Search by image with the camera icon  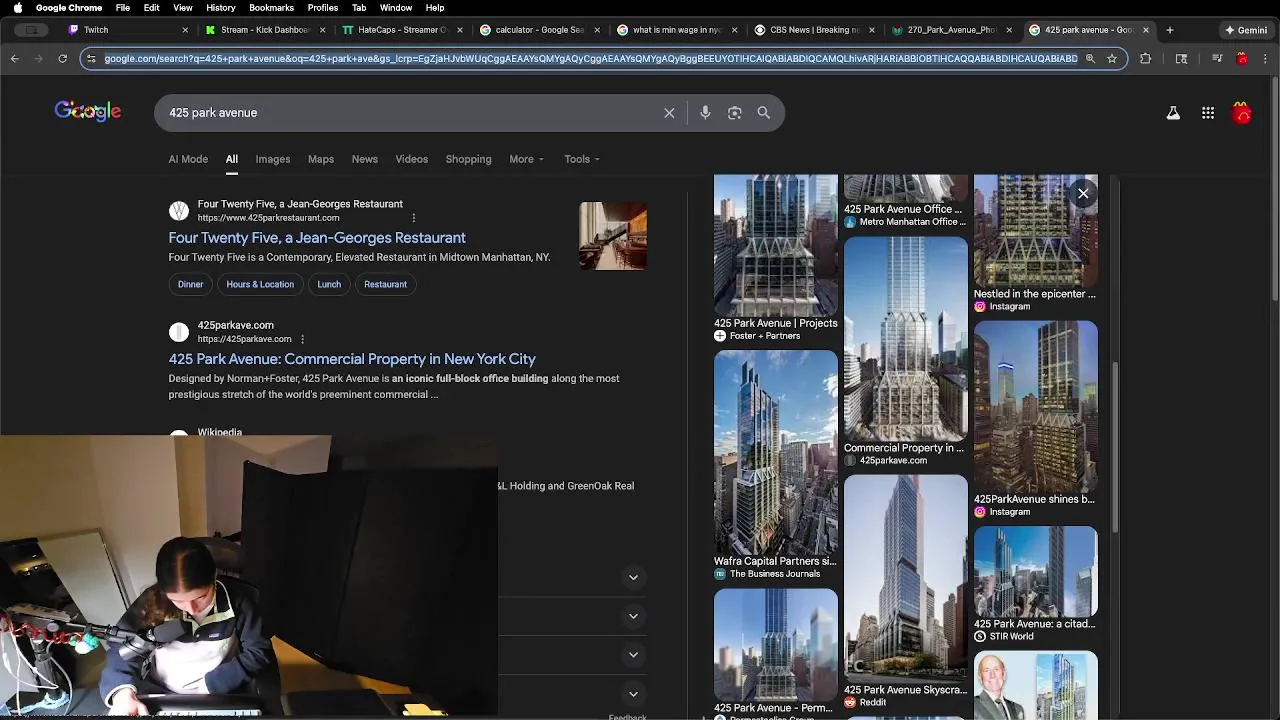click(x=735, y=113)
